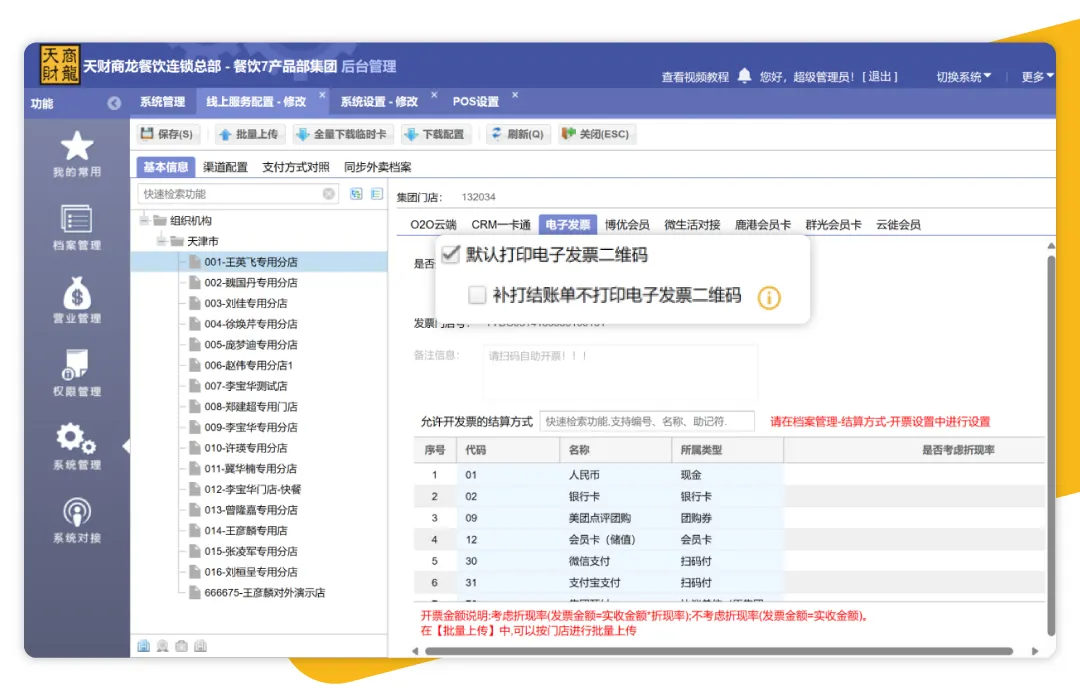Click 批量上传 toolbar button
The image size is (1080, 697).
pyautogui.click(x=249, y=134)
